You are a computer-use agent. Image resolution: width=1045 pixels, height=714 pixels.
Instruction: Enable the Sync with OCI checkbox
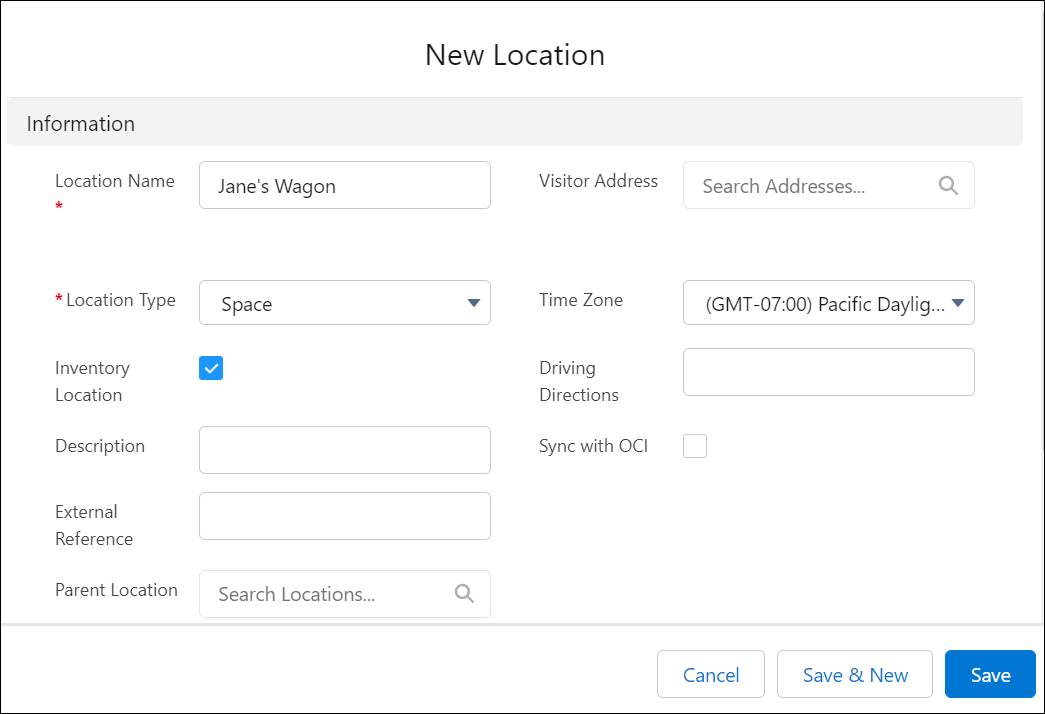694,446
